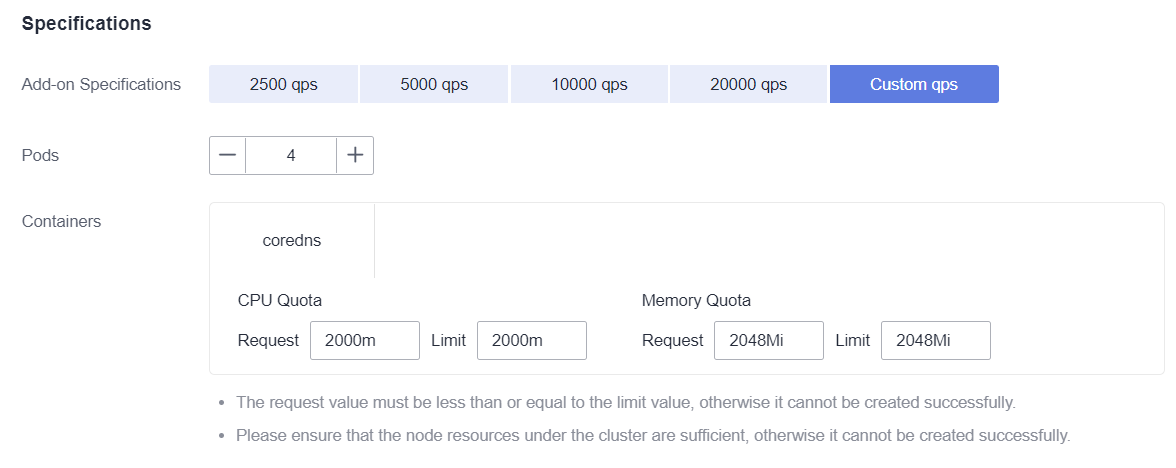Focus the CPU Quota Limit field
This screenshot has height=468, width=1176.
(532, 340)
